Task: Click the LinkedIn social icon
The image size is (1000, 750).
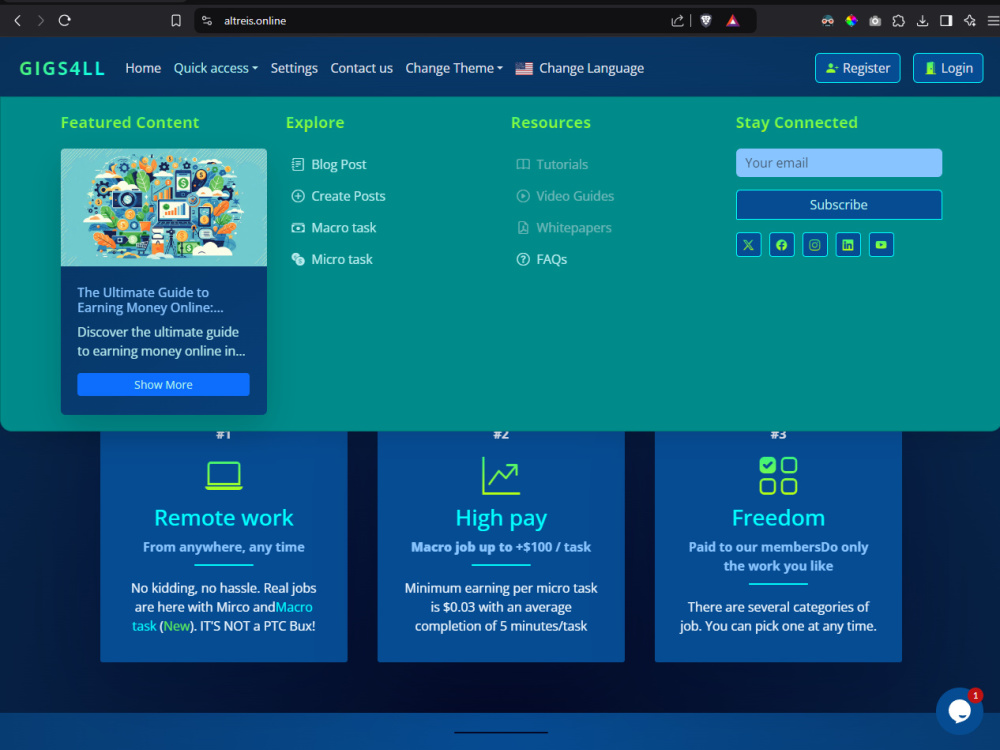Action: (848, 245)
